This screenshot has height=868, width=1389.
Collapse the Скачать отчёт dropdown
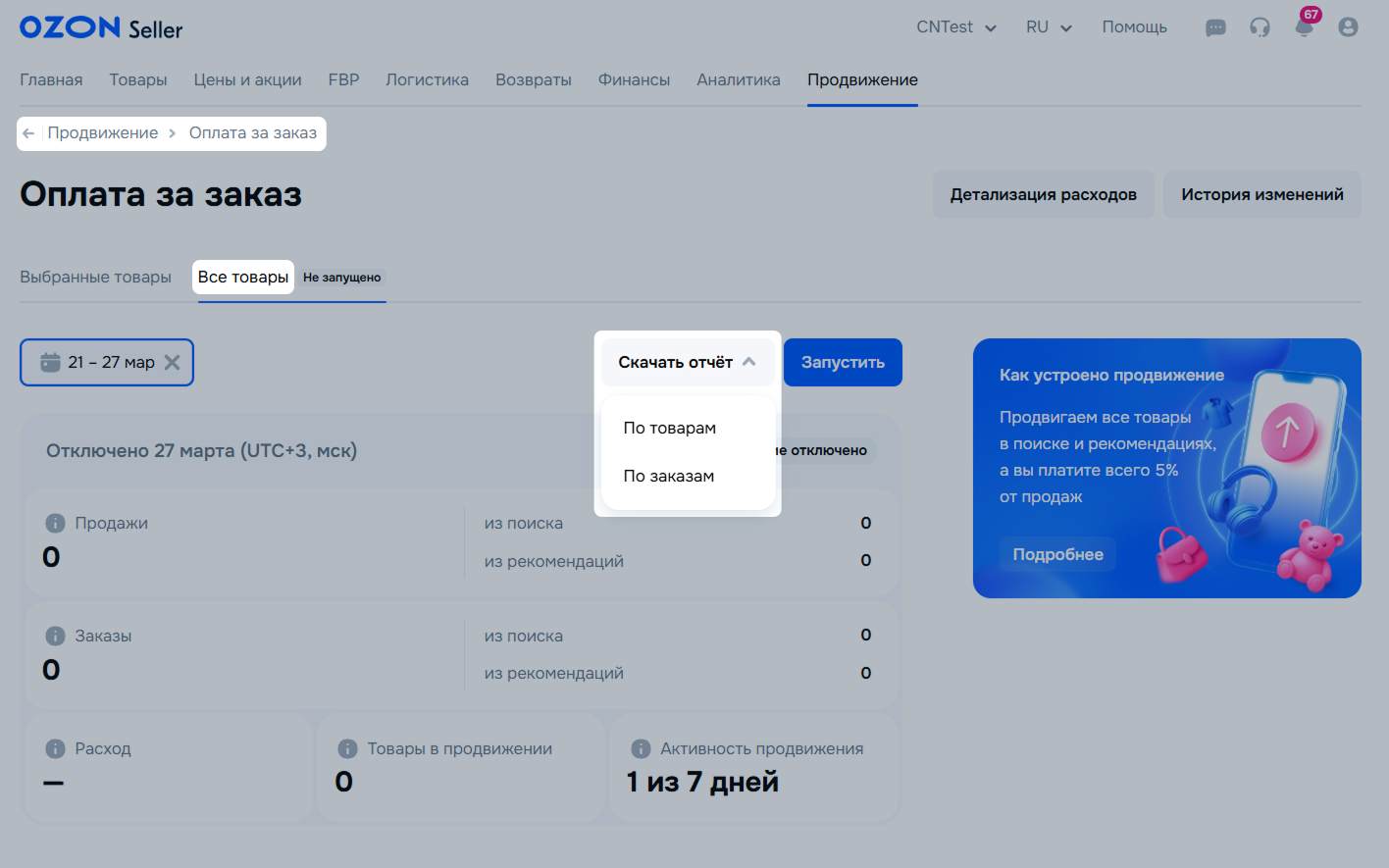687,362
